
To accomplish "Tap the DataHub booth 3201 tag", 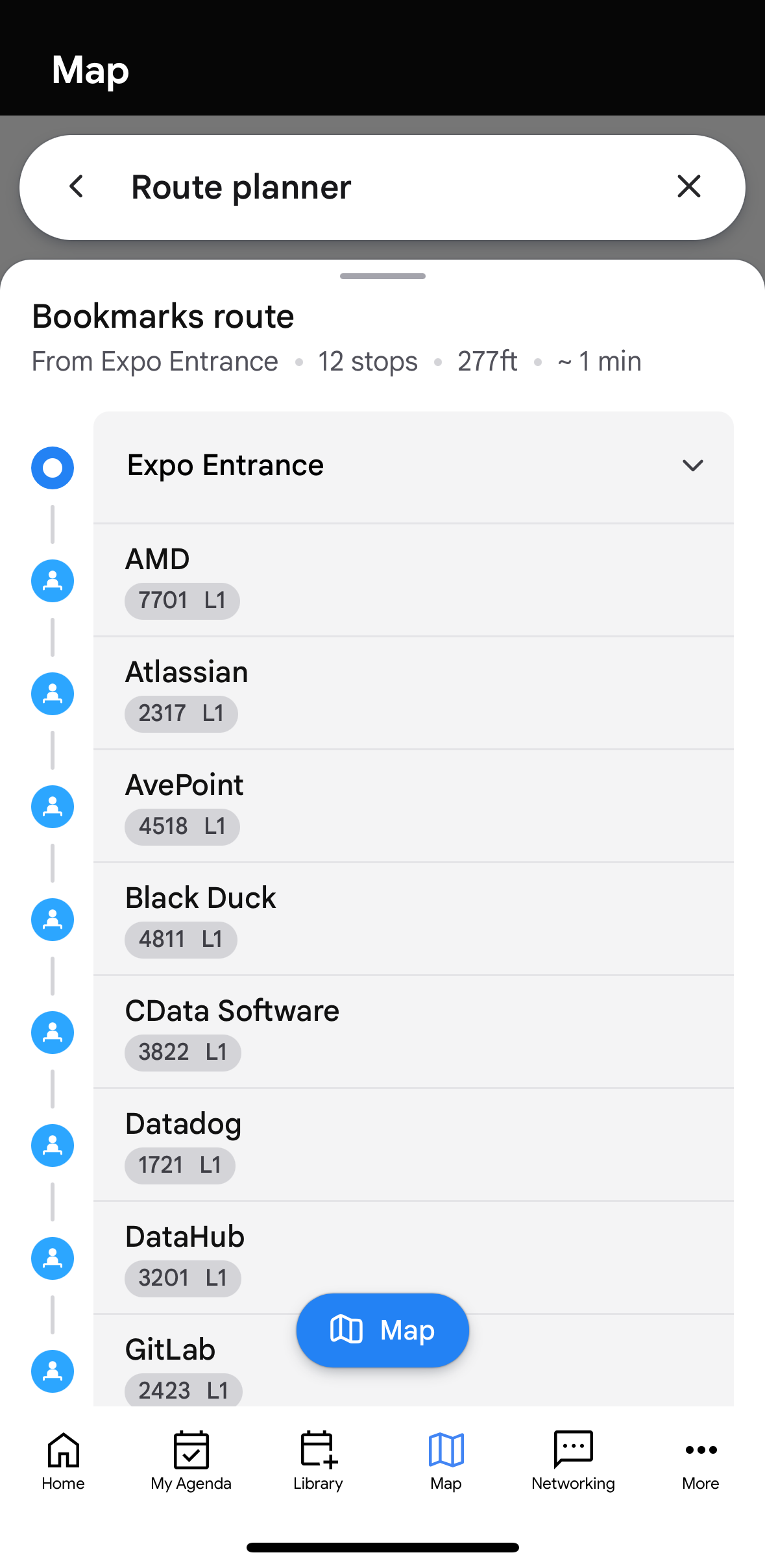I will (182, 1279).
